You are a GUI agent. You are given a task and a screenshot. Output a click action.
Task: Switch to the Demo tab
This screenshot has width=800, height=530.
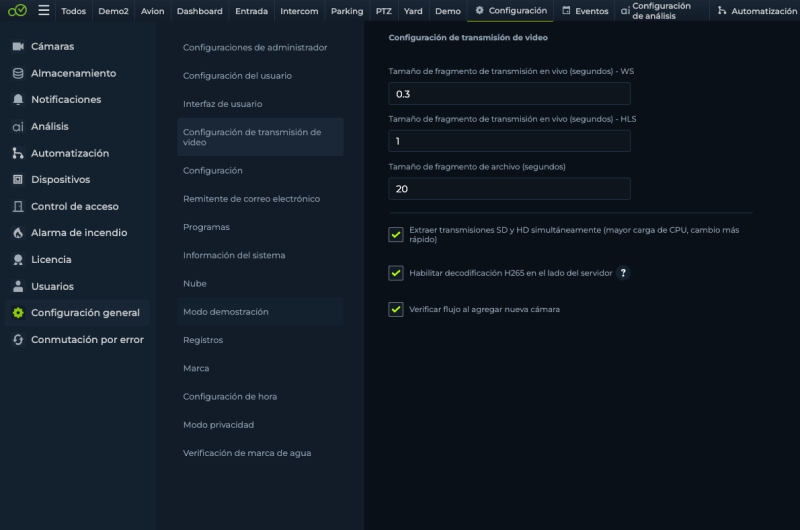coord(448,11)
